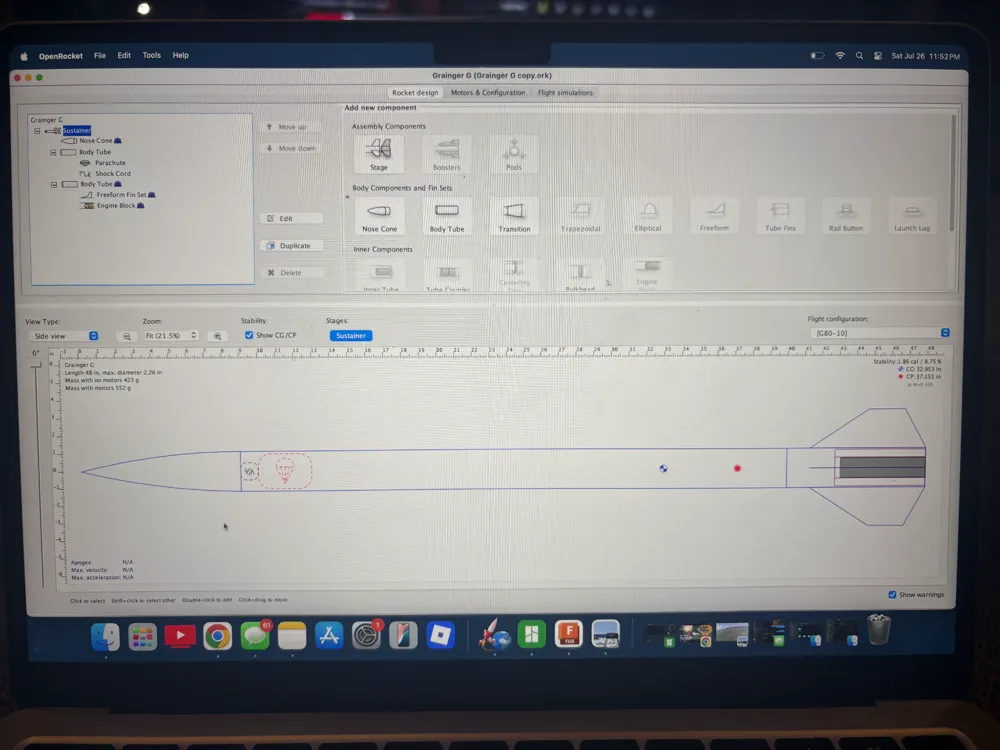Add a Transition component

tap(514, 216)
